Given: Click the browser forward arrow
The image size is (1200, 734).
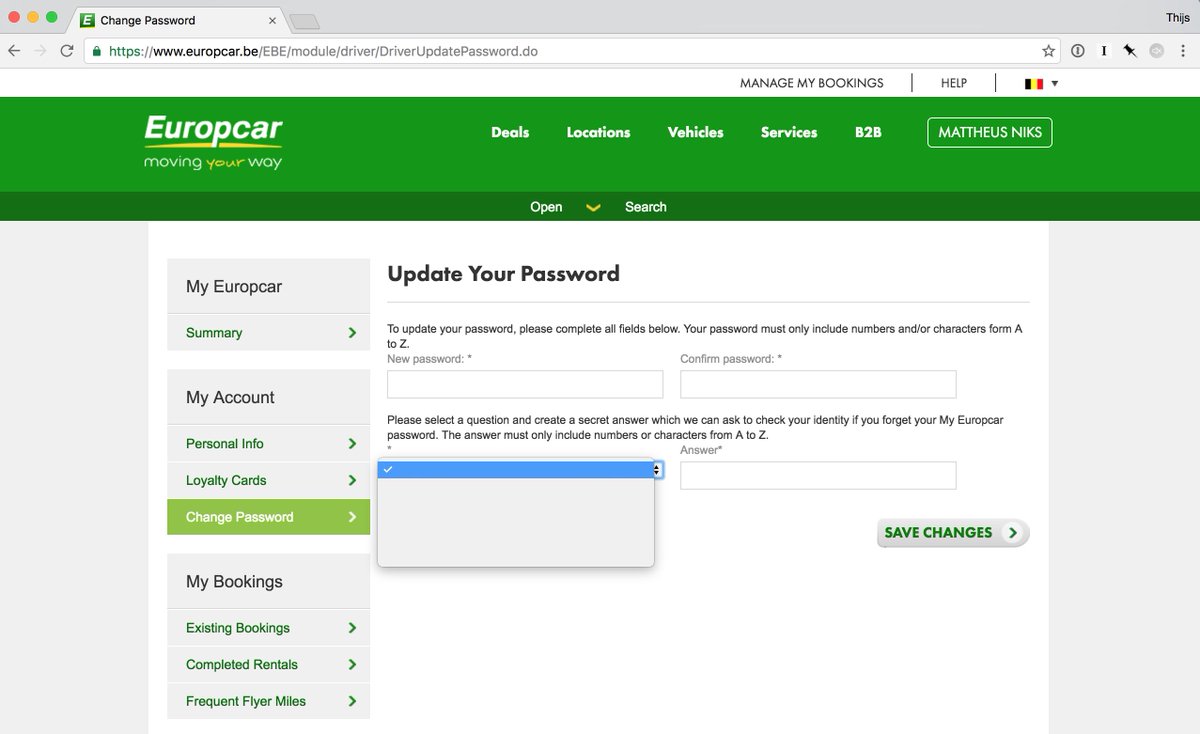Looking at the screenshot, I should [40, 51].
